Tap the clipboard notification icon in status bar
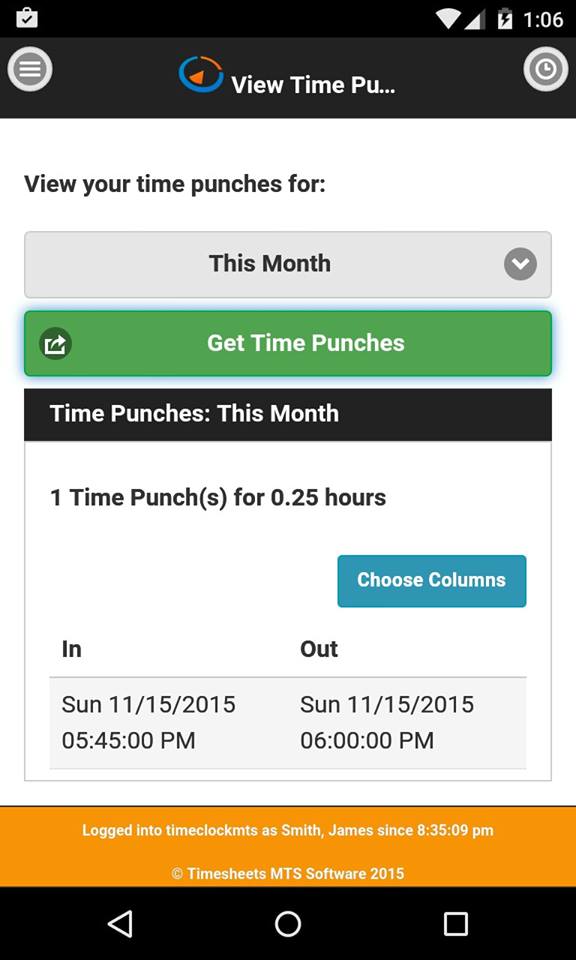Screen dimensions: 576x960 click(x=26, y=18)
